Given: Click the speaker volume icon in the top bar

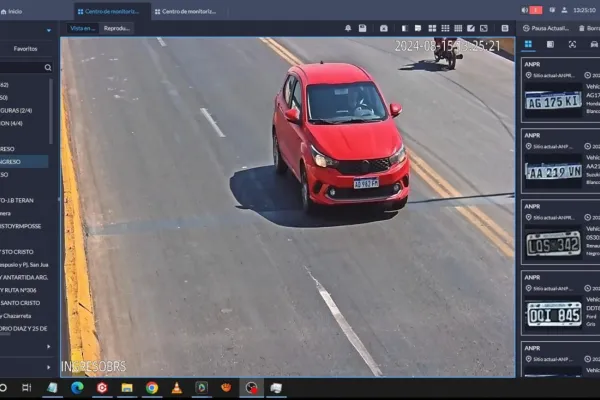Looking at the screenshot, I should coord(525,10).
